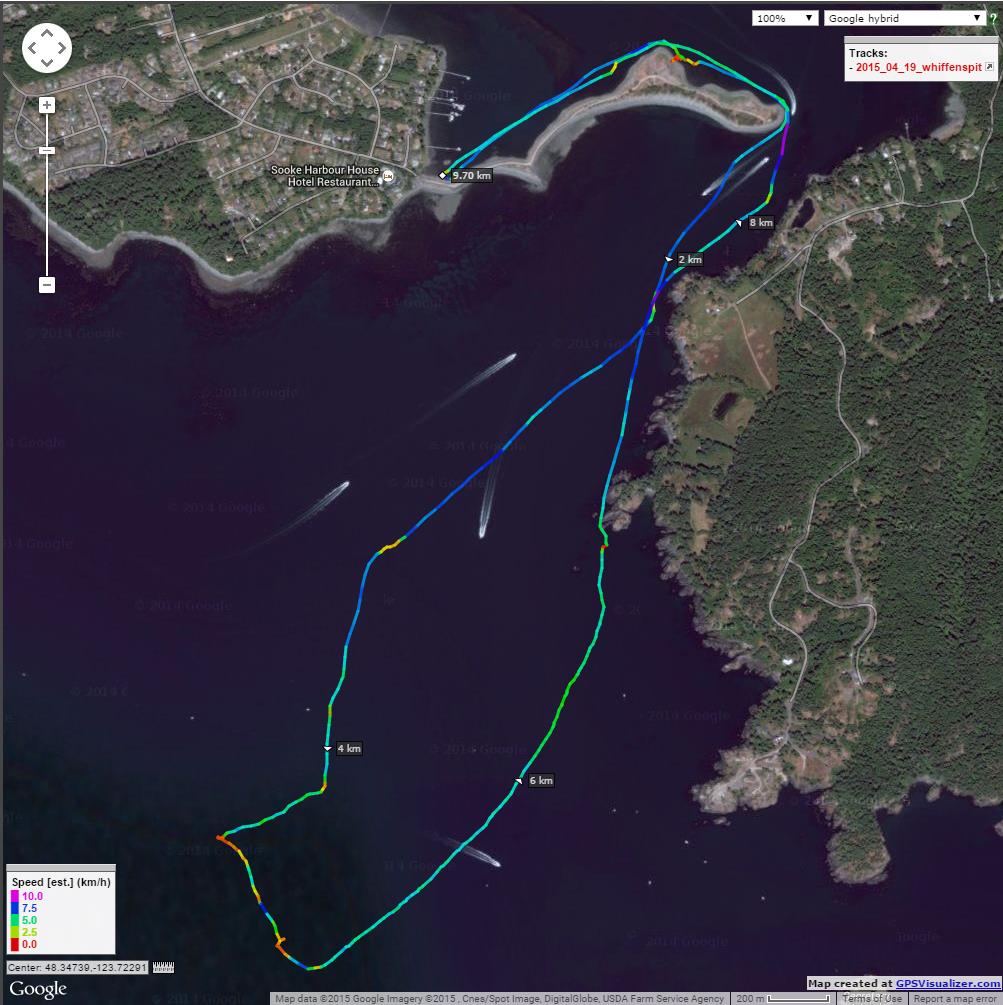1003x1005 pixels.
Task: Click the 6 km distance marker
Action: coord(541,780)
